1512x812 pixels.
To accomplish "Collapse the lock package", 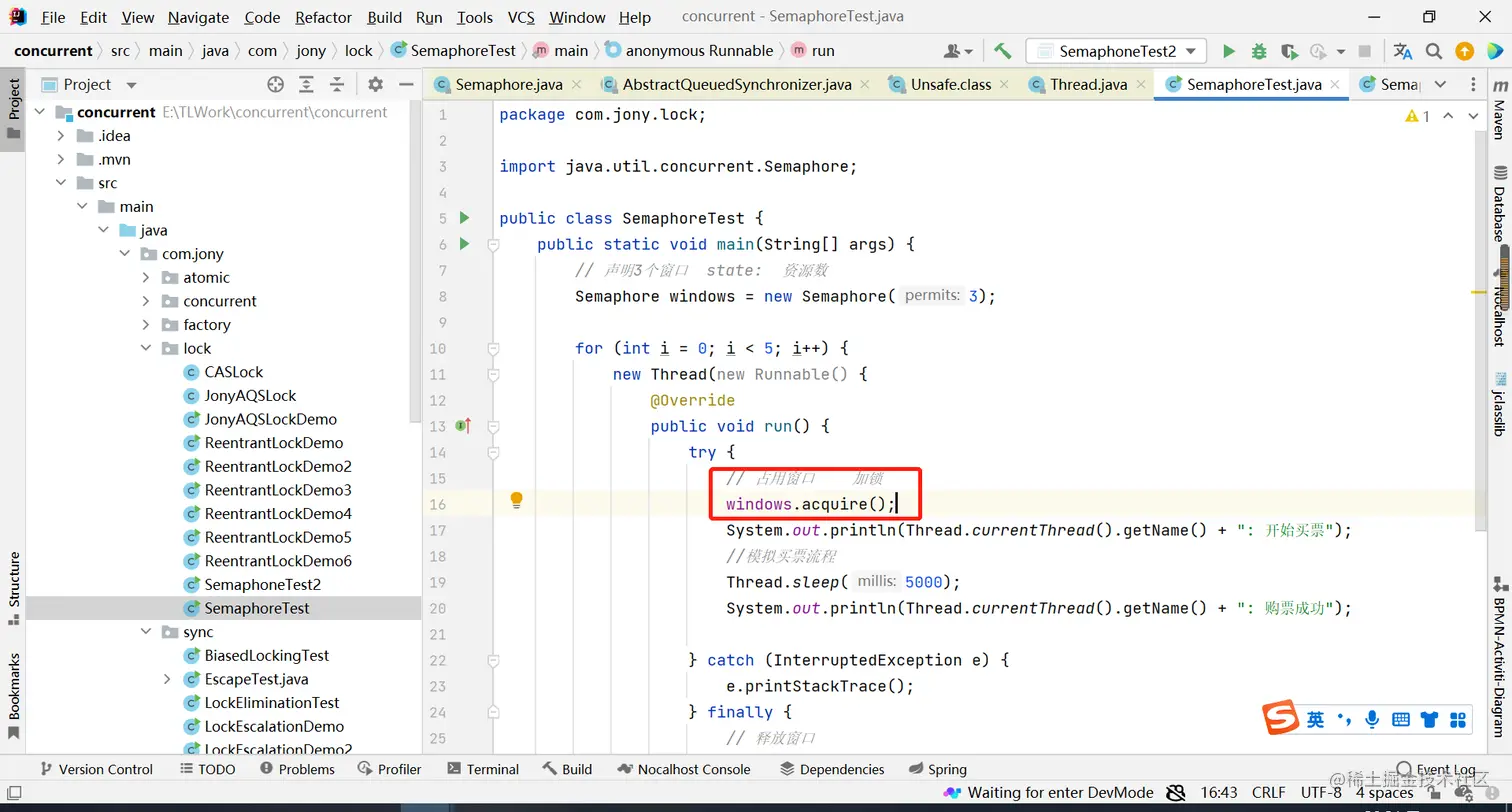I will click(x=146, y=348).
